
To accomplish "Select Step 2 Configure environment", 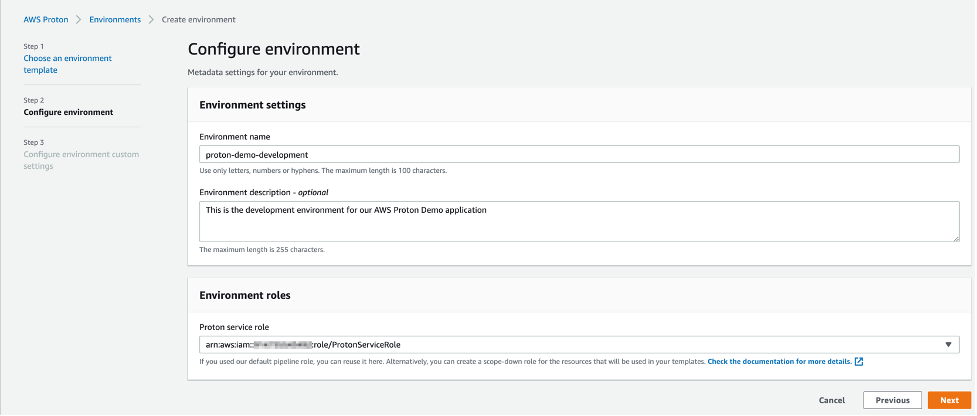I will click(x=68, y=112).
